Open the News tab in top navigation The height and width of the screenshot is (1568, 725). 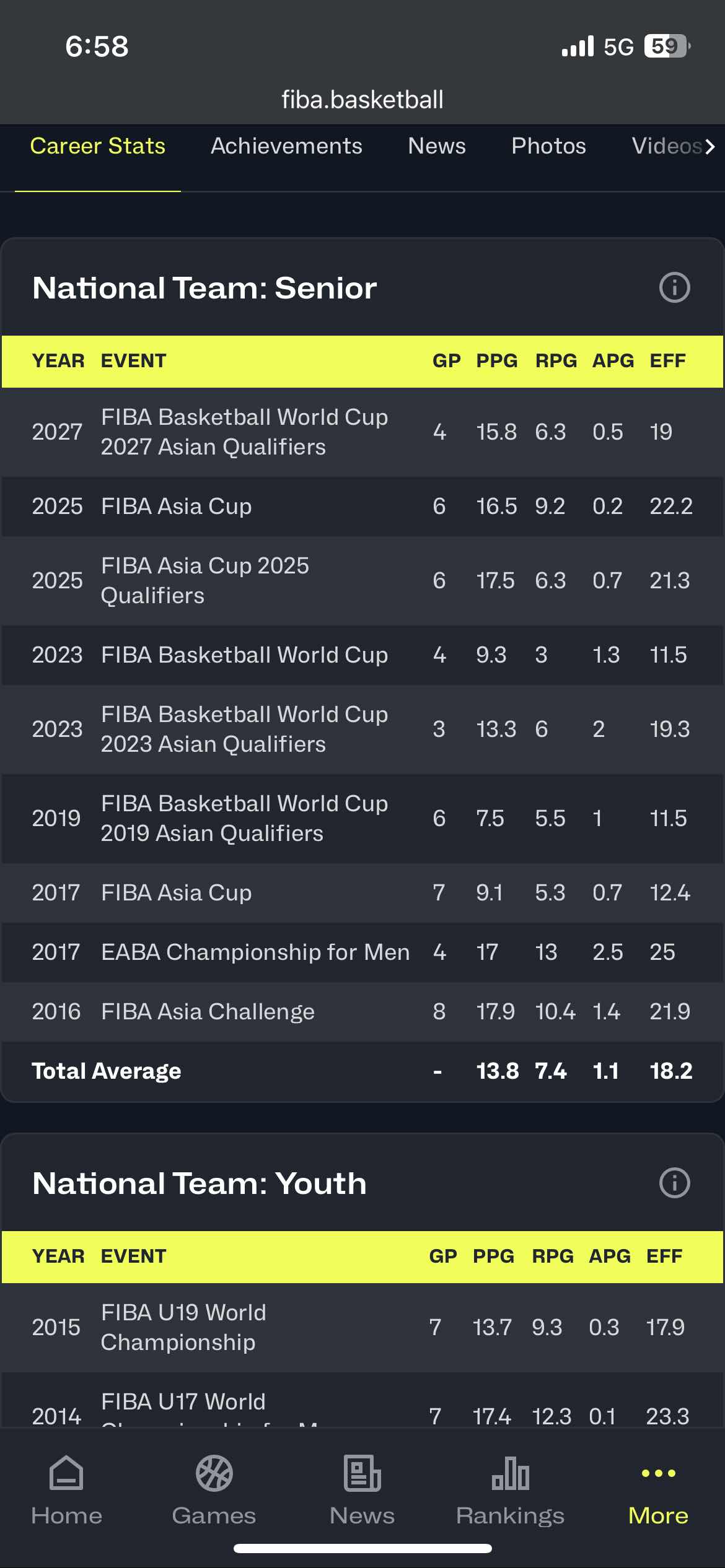pyautogui.click(x=436, y=146)
